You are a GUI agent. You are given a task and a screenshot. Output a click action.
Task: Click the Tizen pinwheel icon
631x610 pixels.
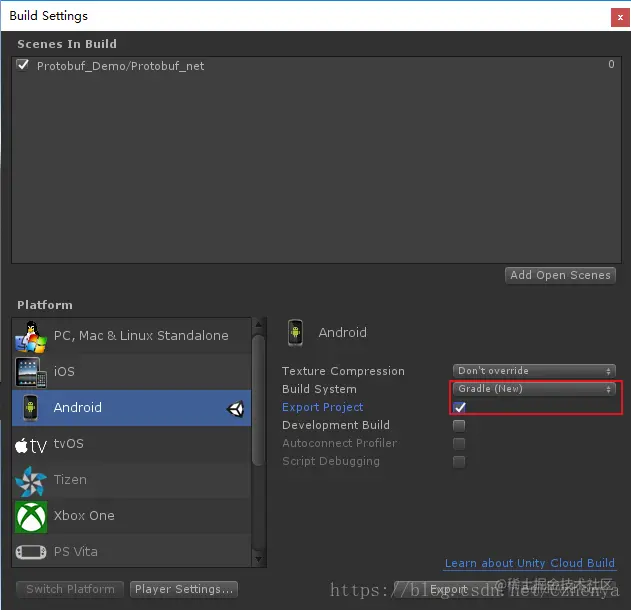pyautogui.click(x=31, y=481)
